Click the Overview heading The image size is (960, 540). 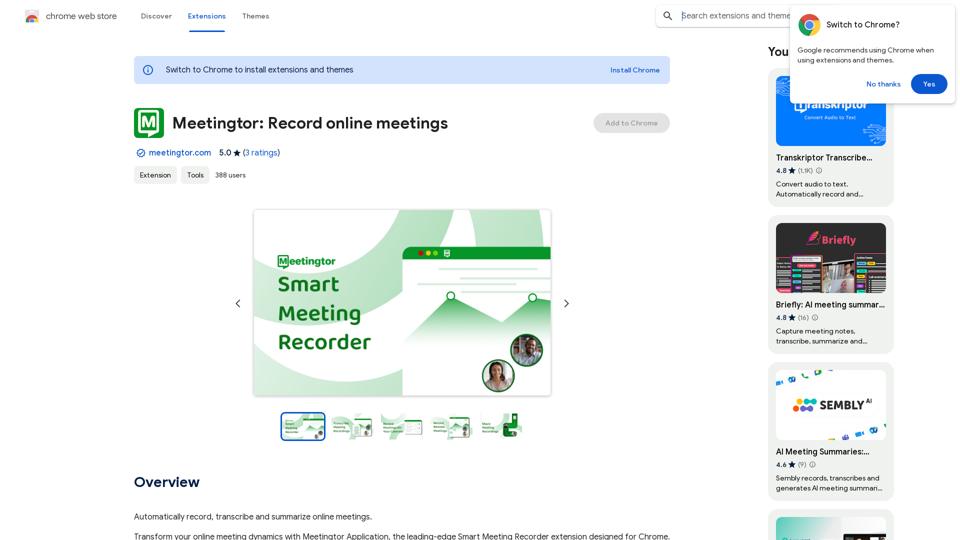pyautogui.click(x=167, y=482)
